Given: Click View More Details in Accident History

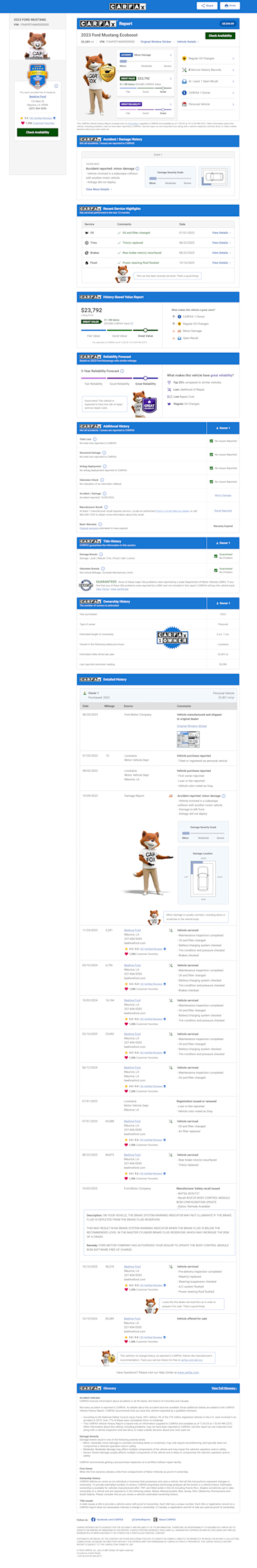Looking at the screenshot, I should click(x=98, y=189).
